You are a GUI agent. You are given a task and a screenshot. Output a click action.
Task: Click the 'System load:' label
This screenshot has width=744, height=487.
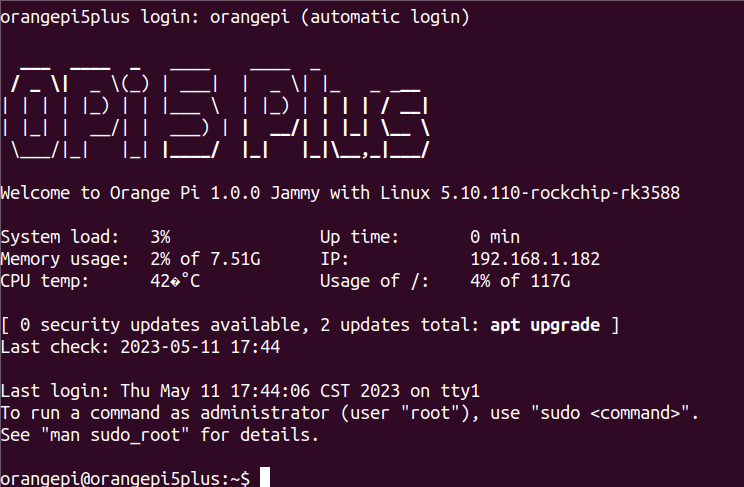click(x=60, y=237)
